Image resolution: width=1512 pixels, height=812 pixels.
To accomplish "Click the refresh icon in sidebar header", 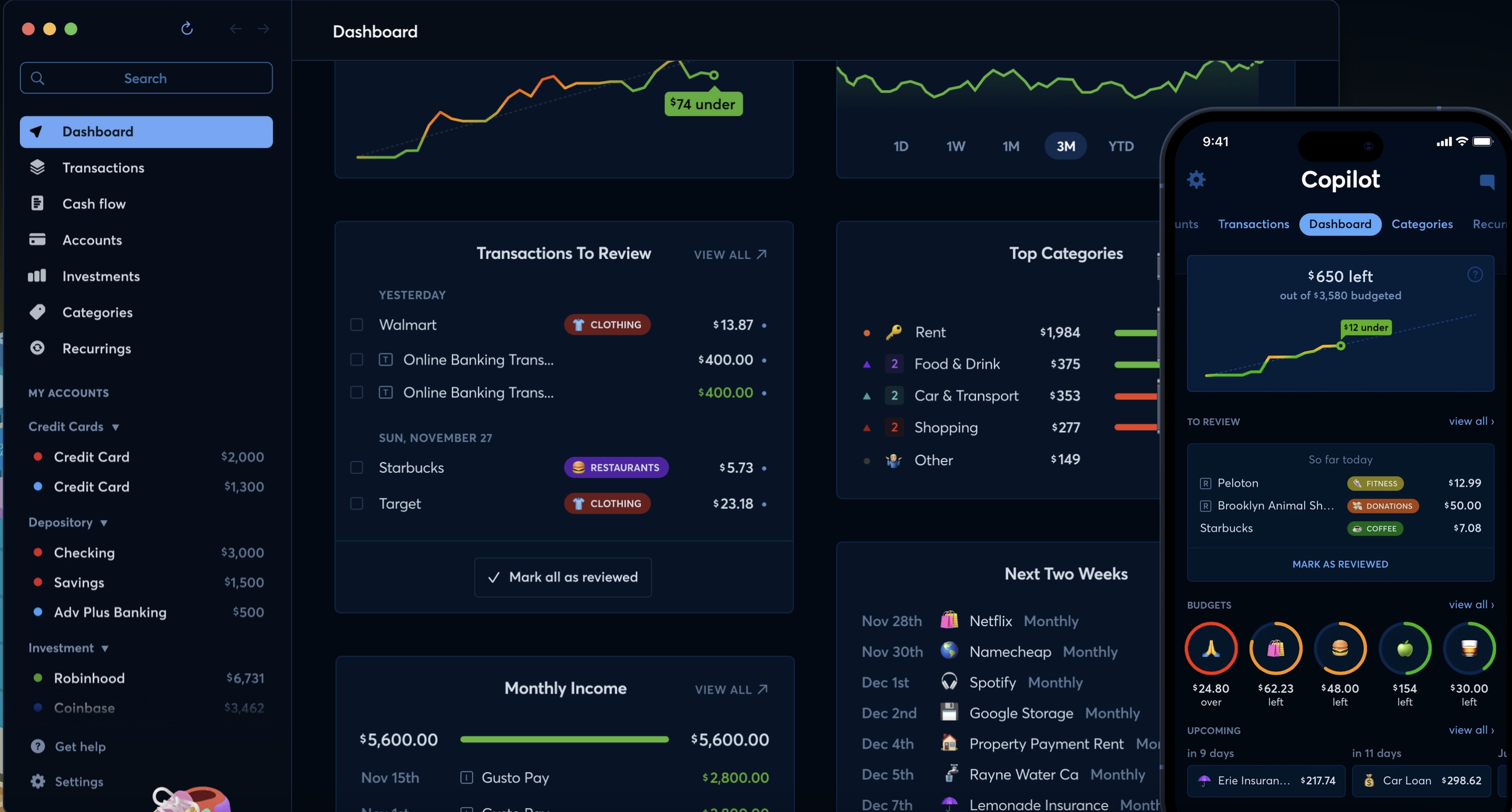I will tap(187, 28).
